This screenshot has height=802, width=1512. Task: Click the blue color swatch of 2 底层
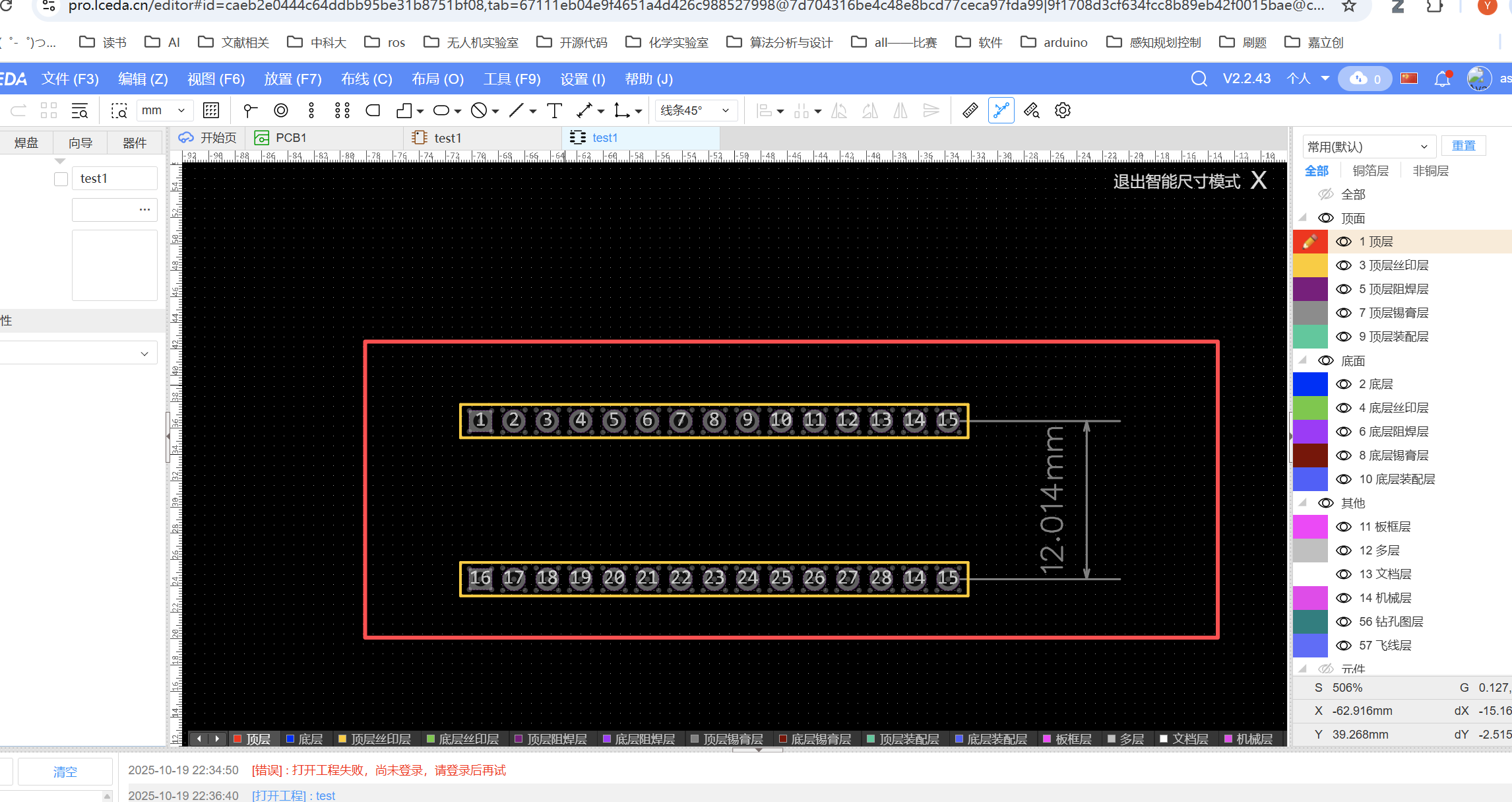click(1309, 384)
